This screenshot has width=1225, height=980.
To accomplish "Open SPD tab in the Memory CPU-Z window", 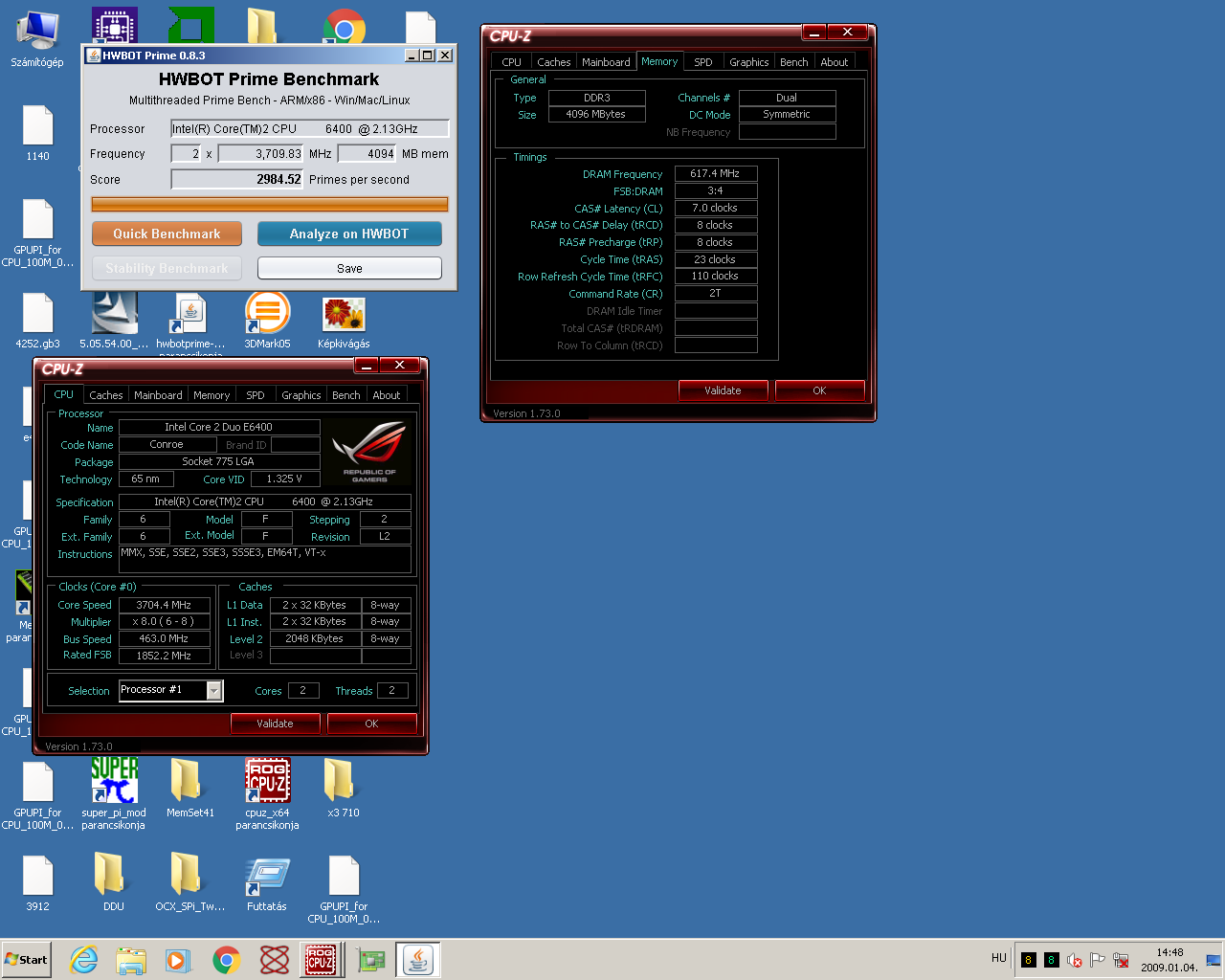I will coord(703,62).
